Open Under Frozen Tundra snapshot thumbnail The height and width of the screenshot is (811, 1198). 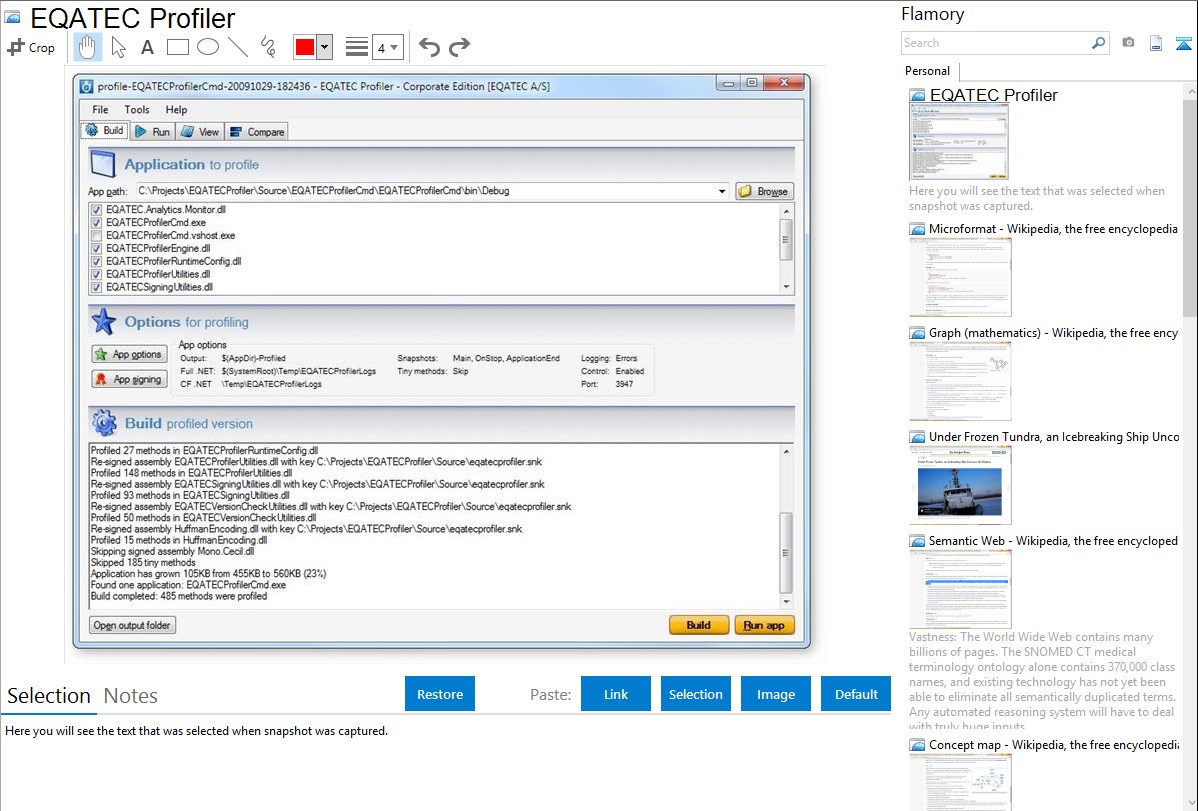click(960, 485)
